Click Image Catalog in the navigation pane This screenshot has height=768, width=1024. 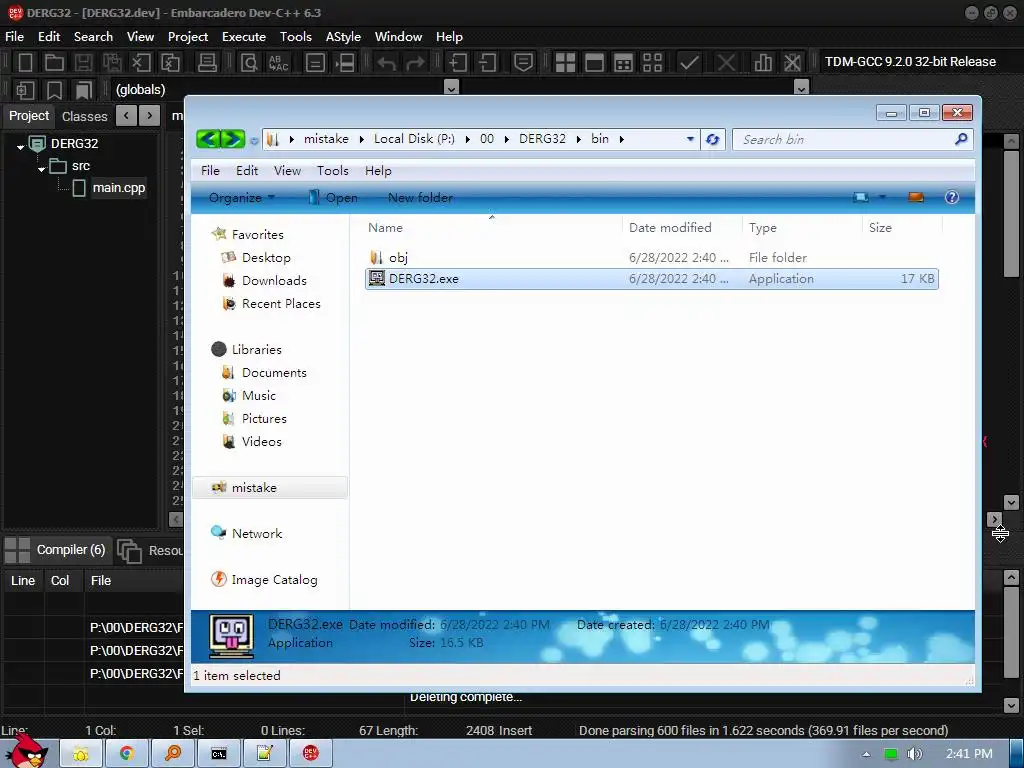[x=274, y=579]
